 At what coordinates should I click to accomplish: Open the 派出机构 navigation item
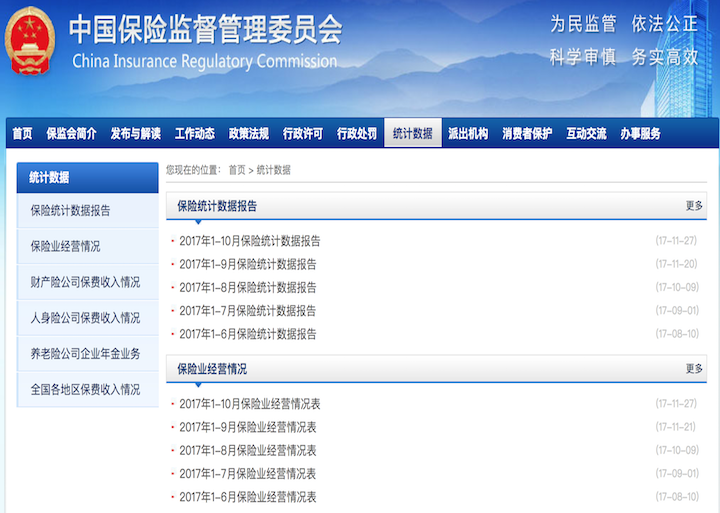pyautogui.click(x=468, y=134)
